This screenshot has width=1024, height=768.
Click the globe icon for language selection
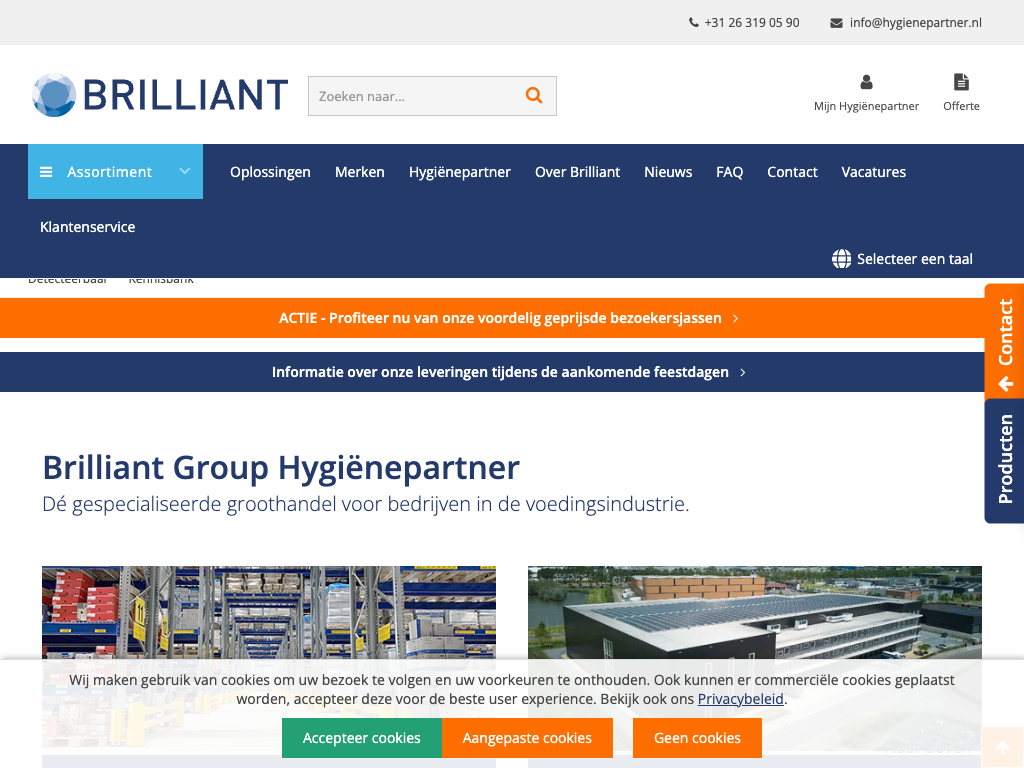(841, 259)
